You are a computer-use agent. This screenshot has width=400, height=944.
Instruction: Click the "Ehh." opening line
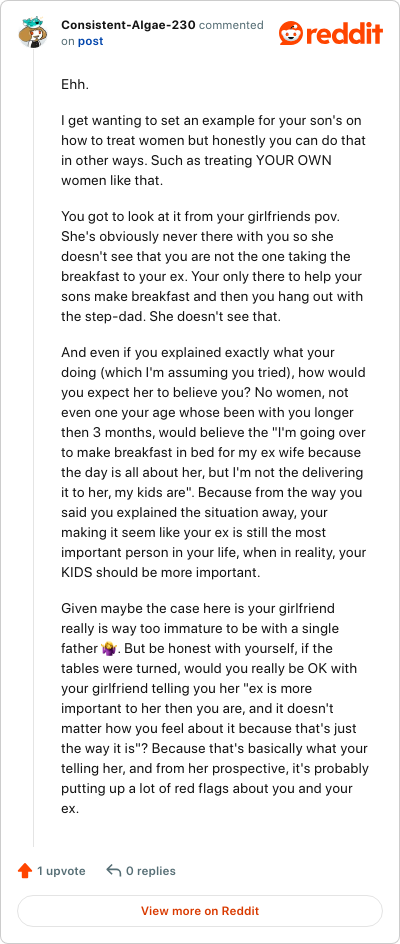click(75, 85)
